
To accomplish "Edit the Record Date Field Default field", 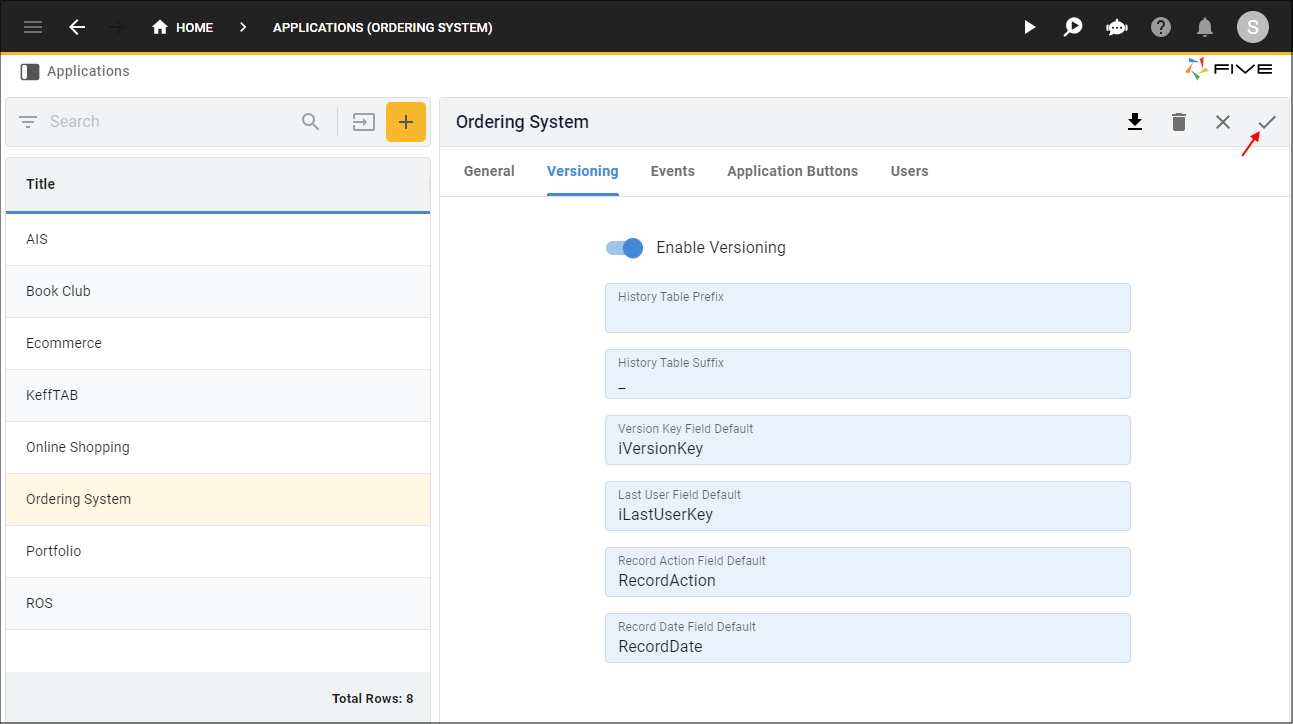I will click(x=868, y=638).
